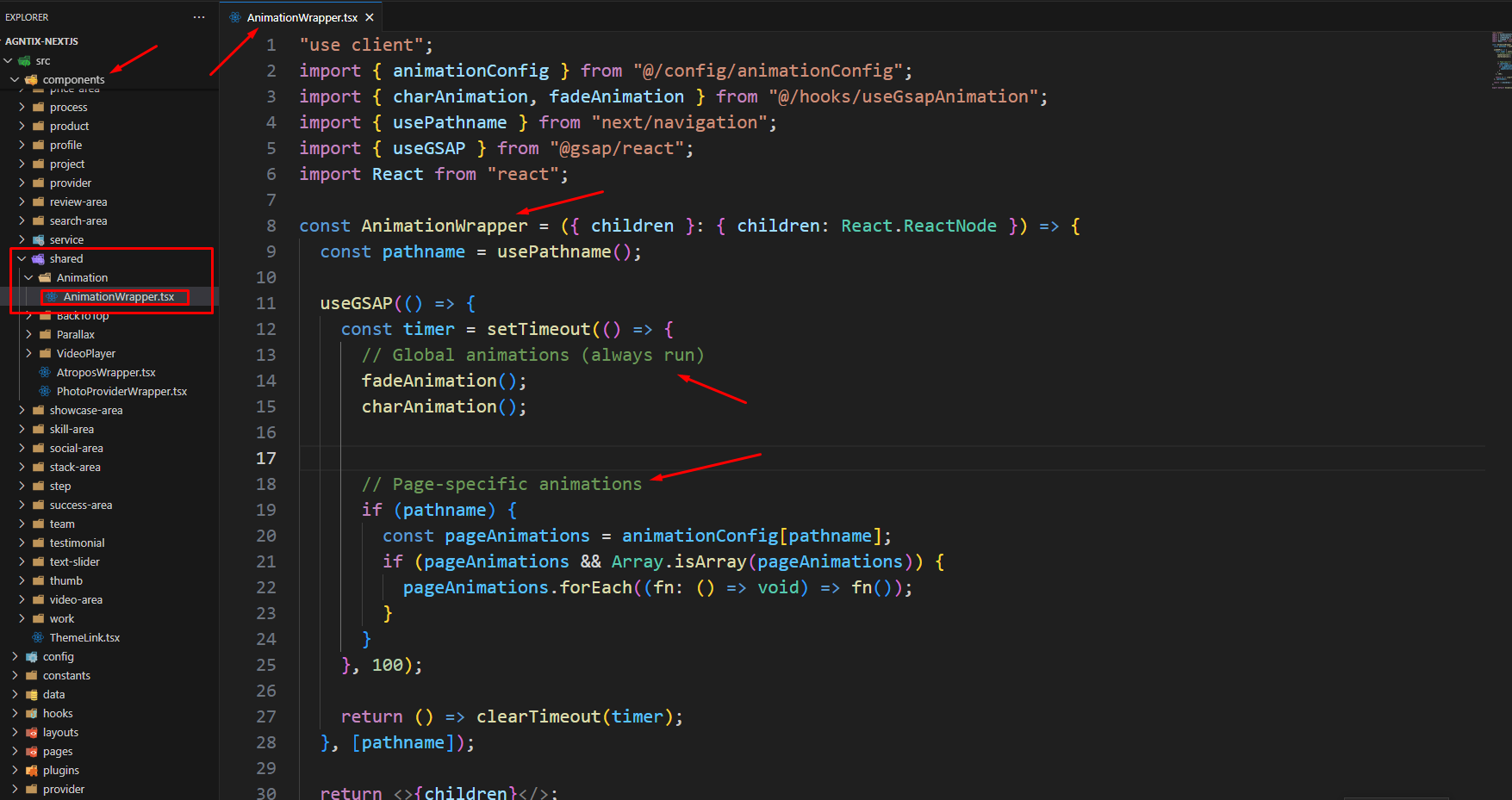
Task: Expand the Parallax folder
Action: [x=28, y=335]
